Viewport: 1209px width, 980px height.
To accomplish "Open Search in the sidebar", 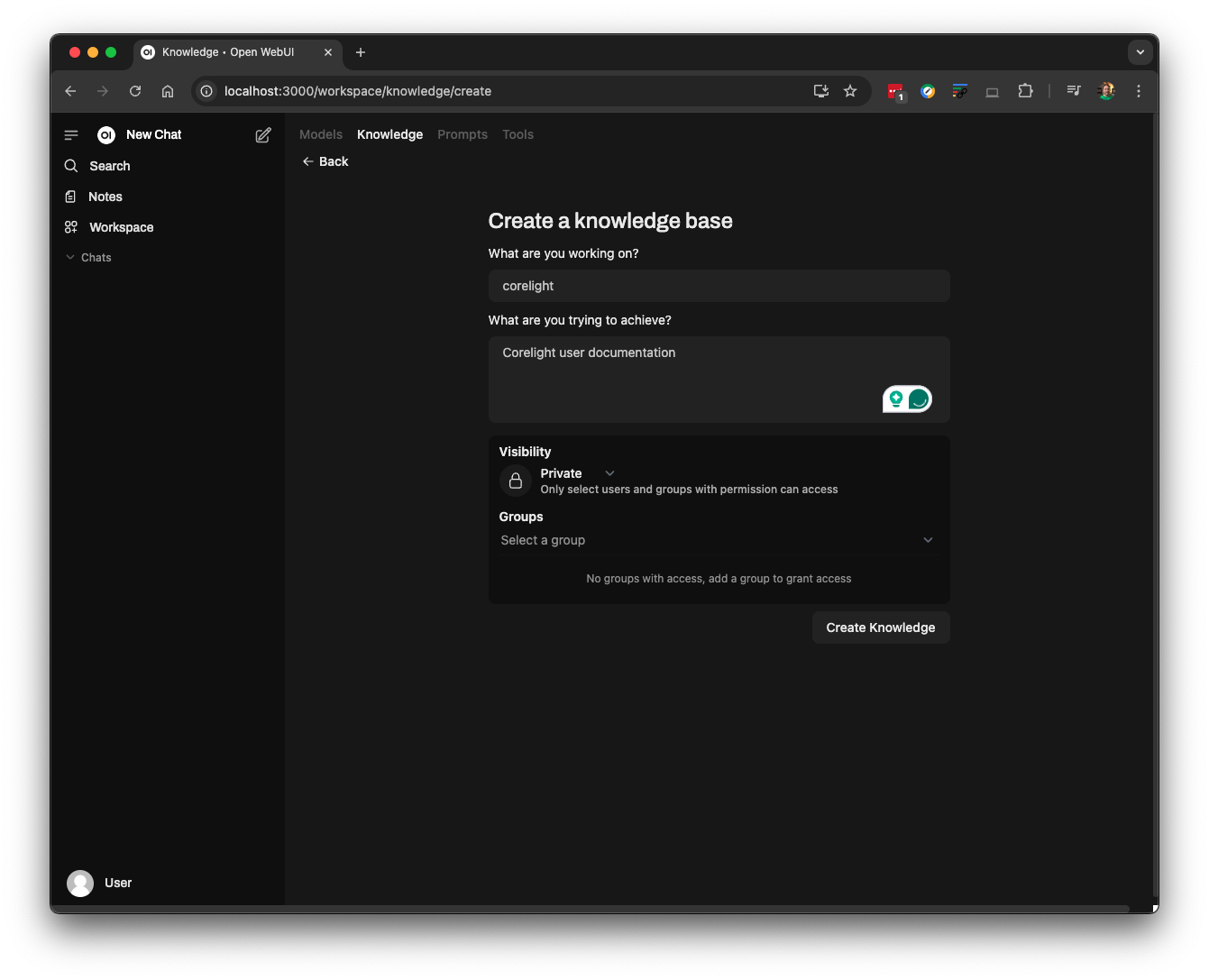I will [109, 166].
